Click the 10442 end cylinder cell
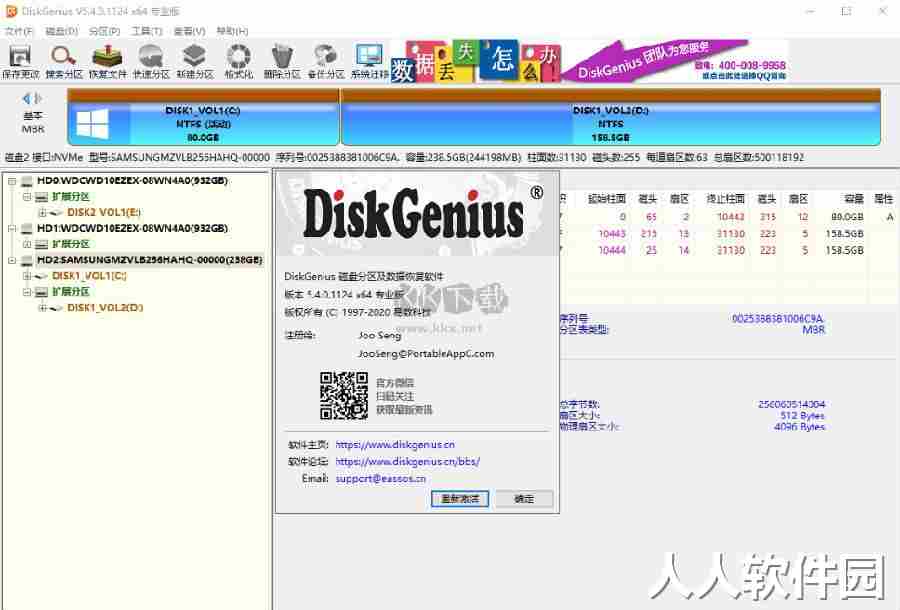 pyautogui.click(x=731, y=217)
